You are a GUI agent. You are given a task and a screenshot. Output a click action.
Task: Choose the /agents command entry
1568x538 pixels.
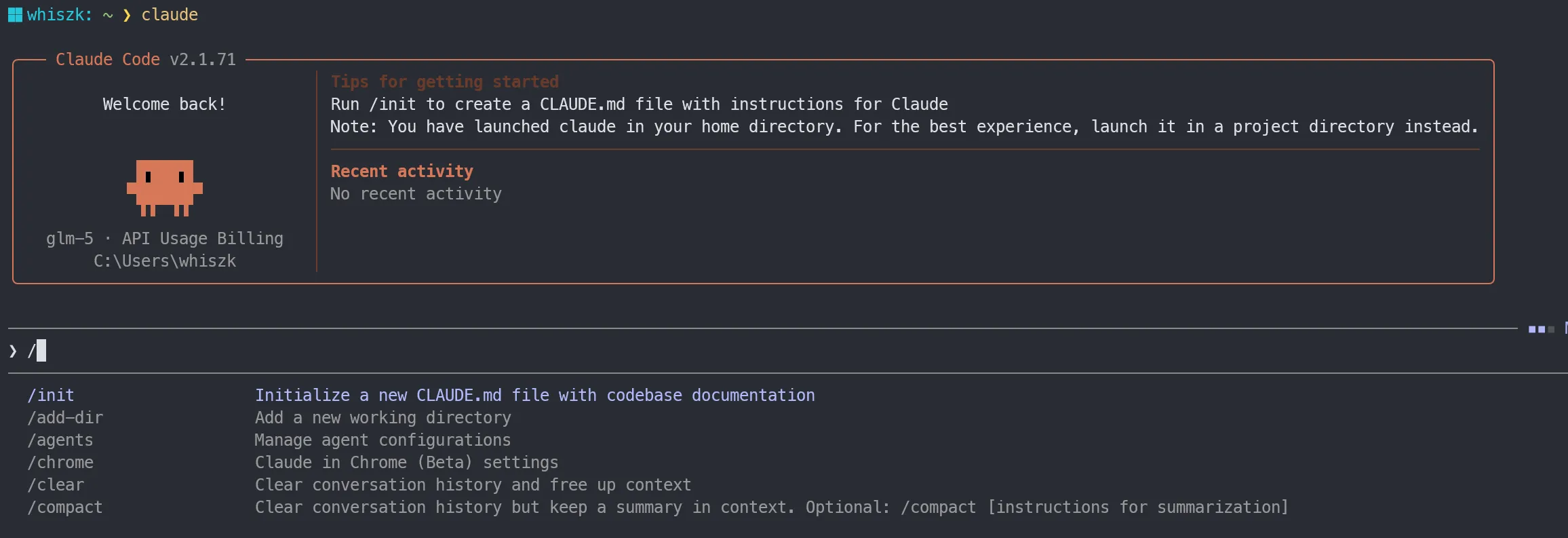(x=60, y=440)
